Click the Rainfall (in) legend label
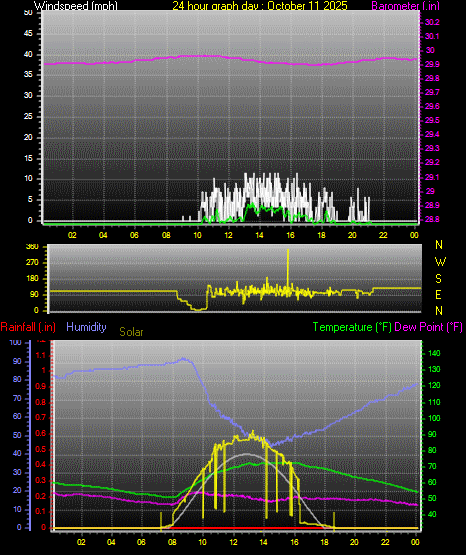466x555 pixels. [28, 327]
